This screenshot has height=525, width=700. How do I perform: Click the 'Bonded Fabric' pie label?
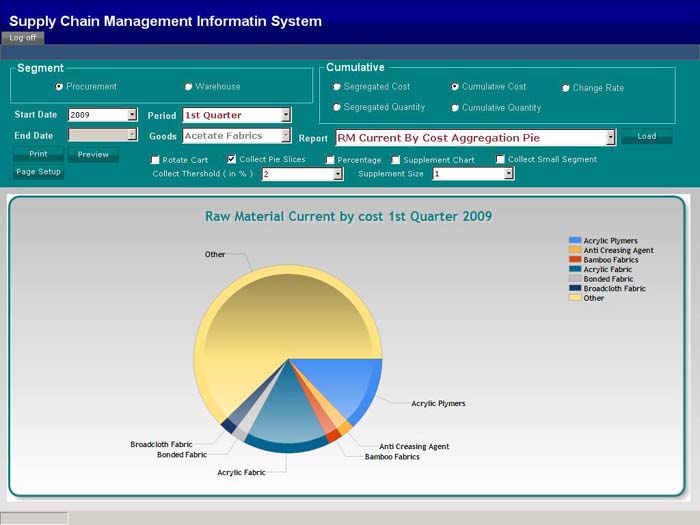click(182, 455)
